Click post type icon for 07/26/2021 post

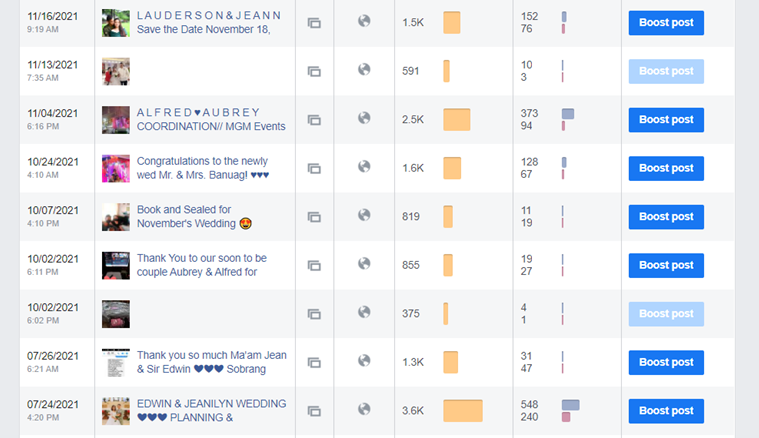(x=314, y=362)
